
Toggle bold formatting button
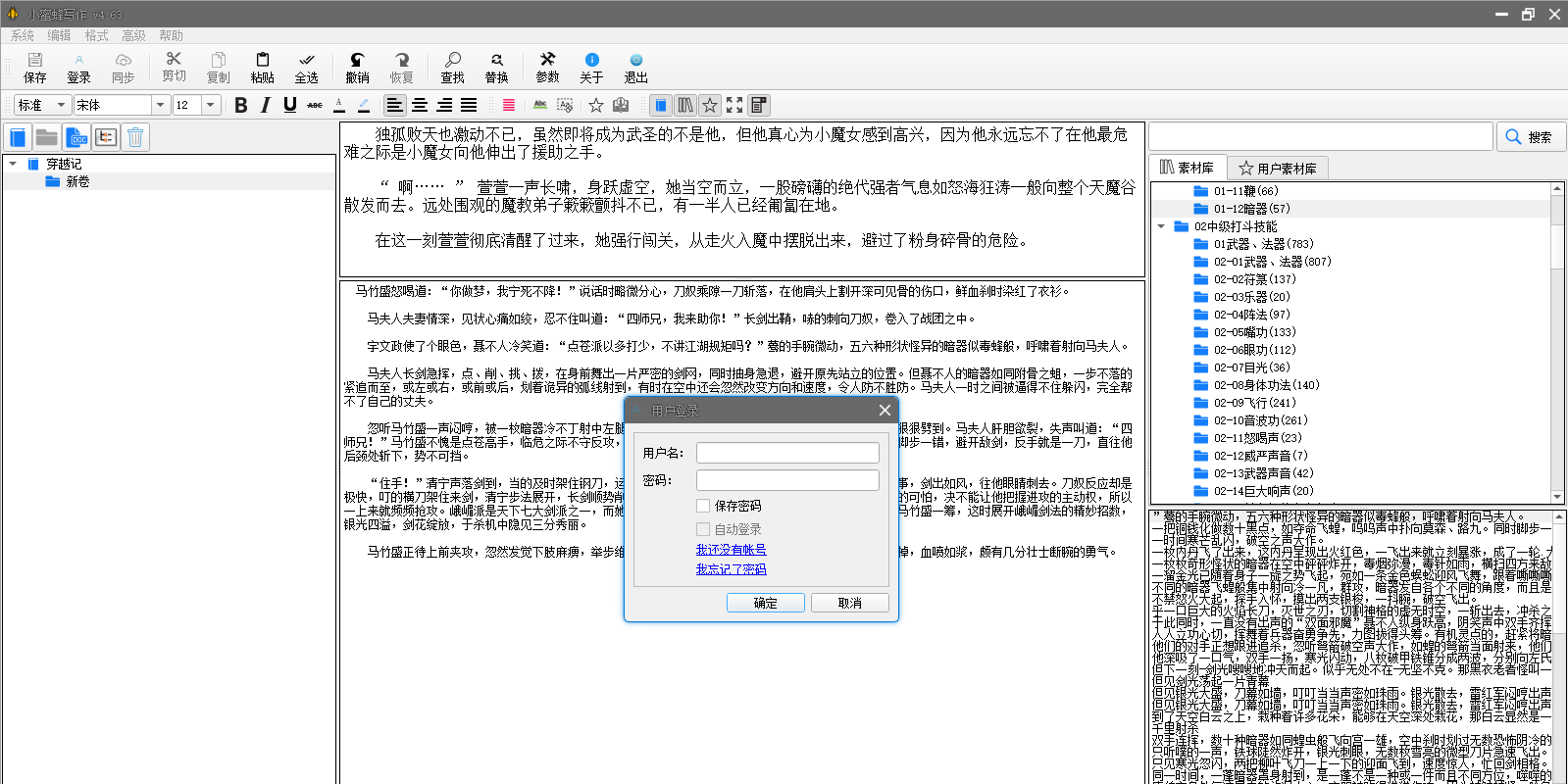tap(240, 105)
